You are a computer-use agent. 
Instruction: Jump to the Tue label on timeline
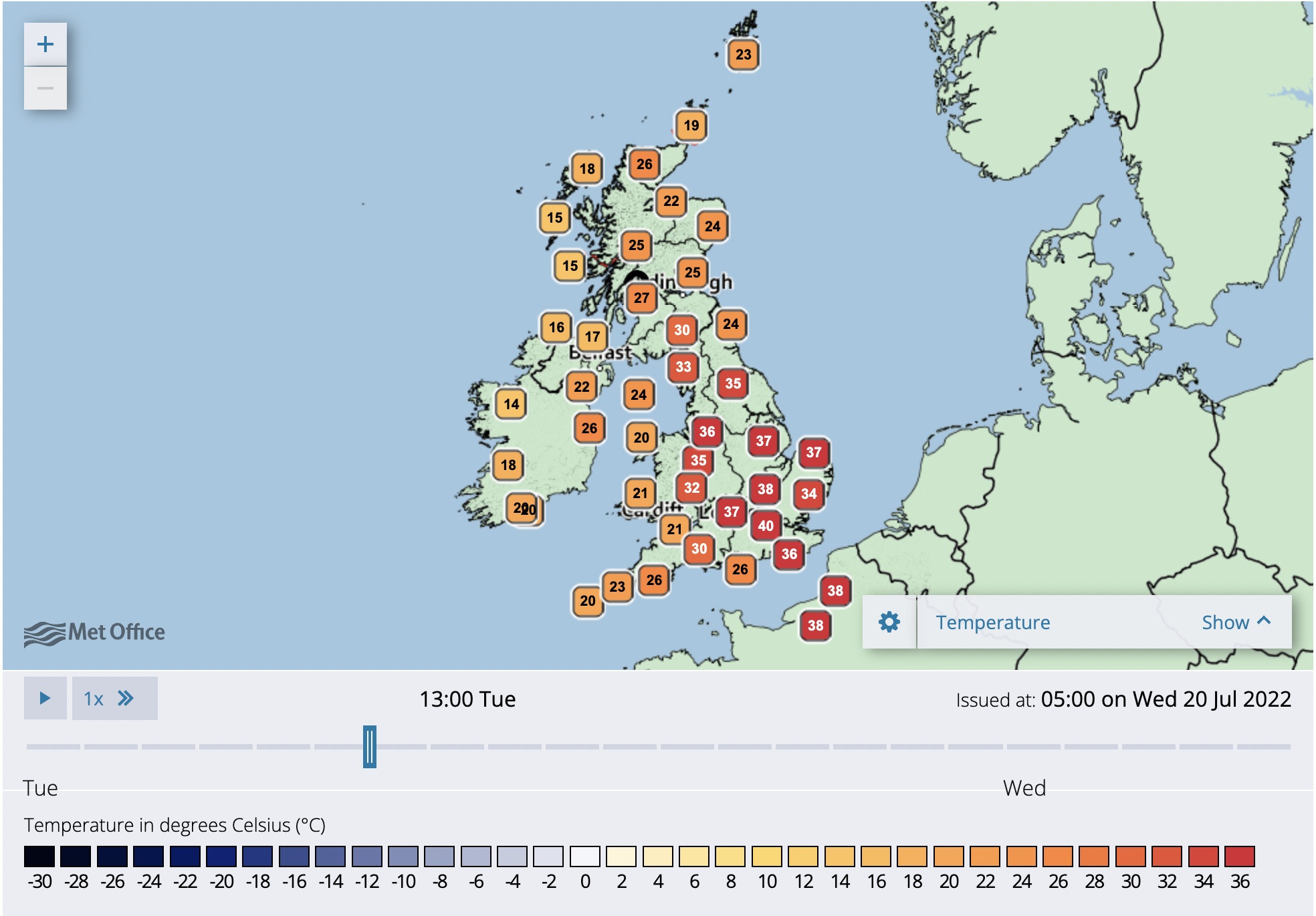(40, 788)
